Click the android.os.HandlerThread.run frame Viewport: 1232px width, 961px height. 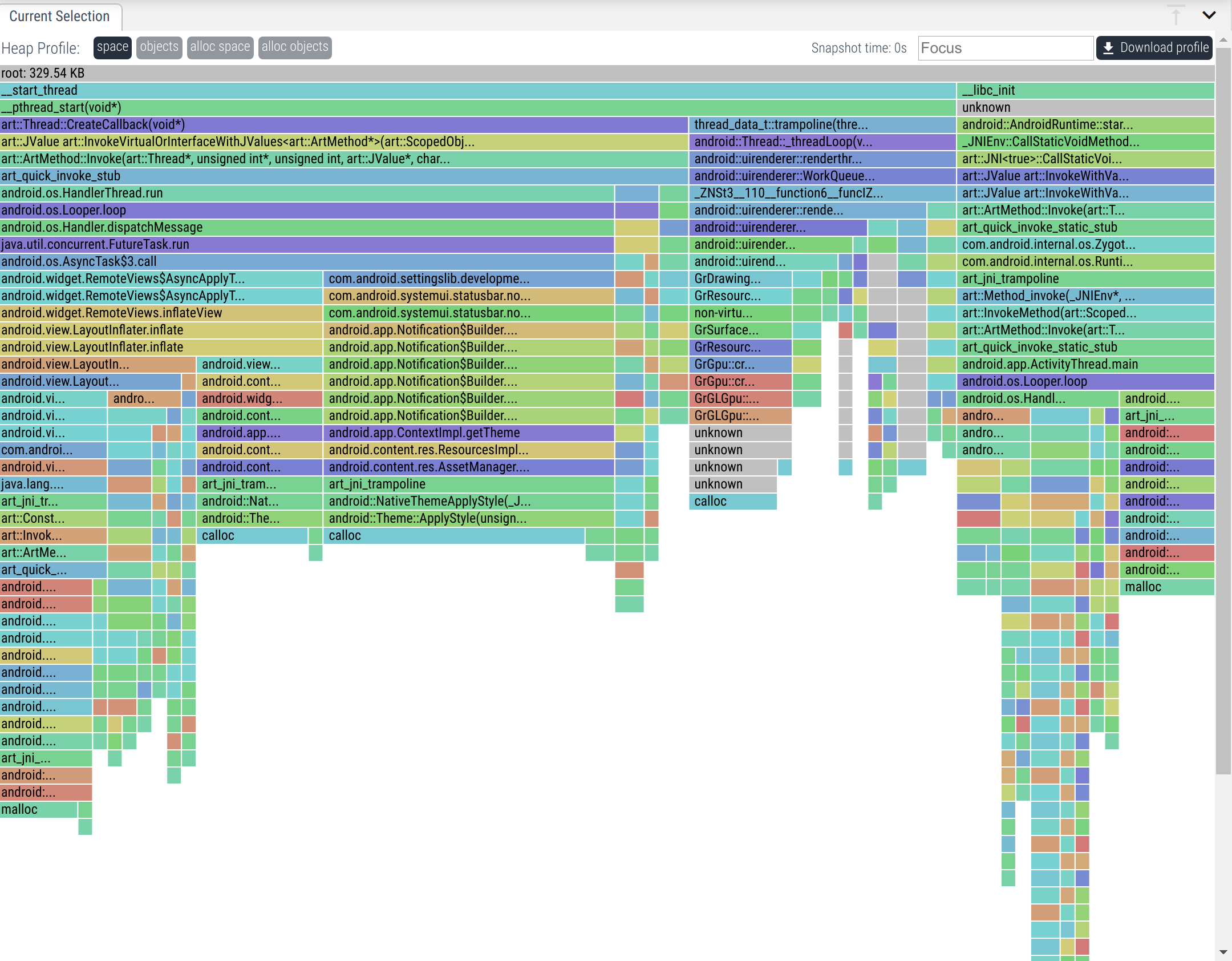click(307, 193)
